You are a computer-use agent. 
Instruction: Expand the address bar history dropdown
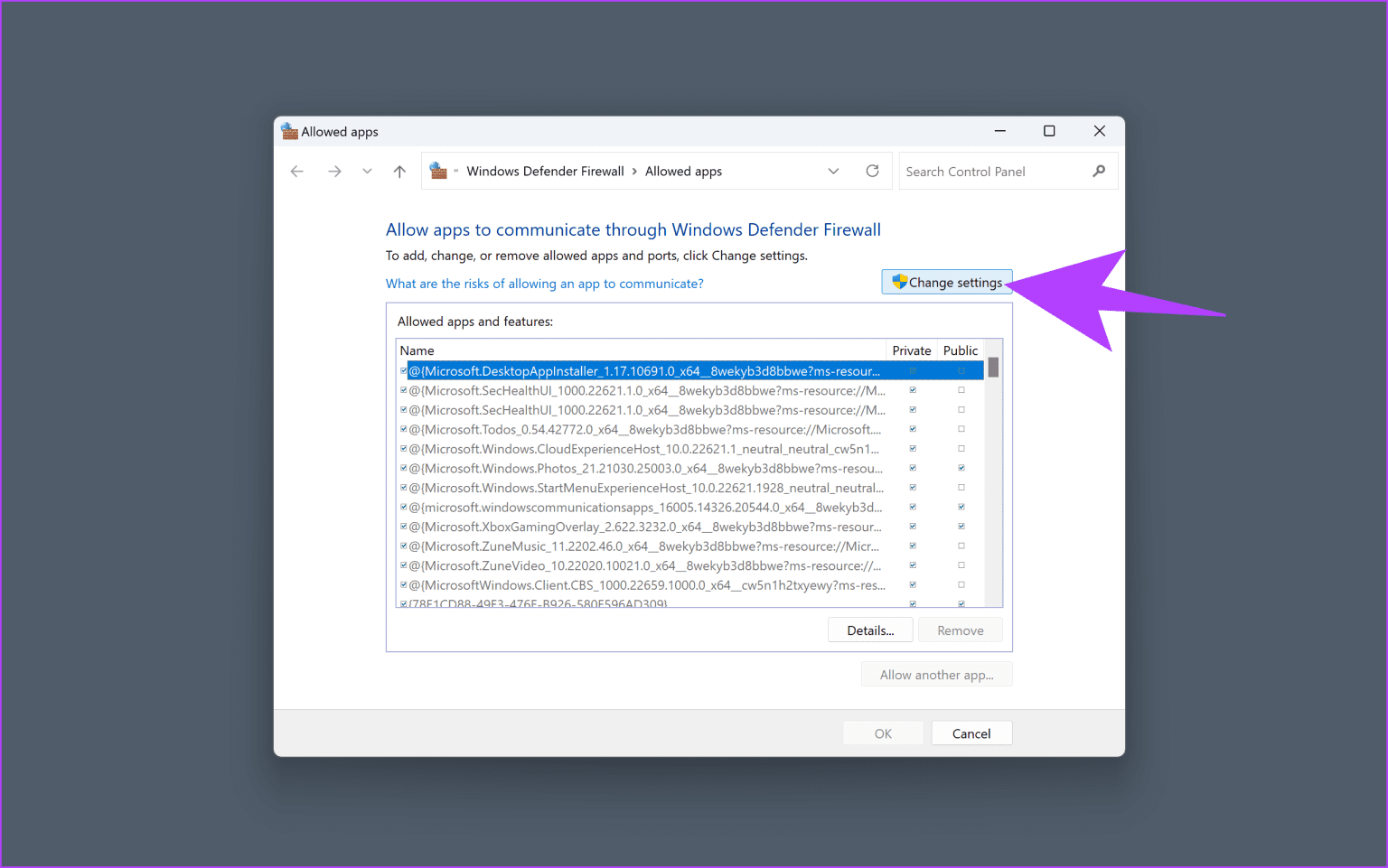833,172
